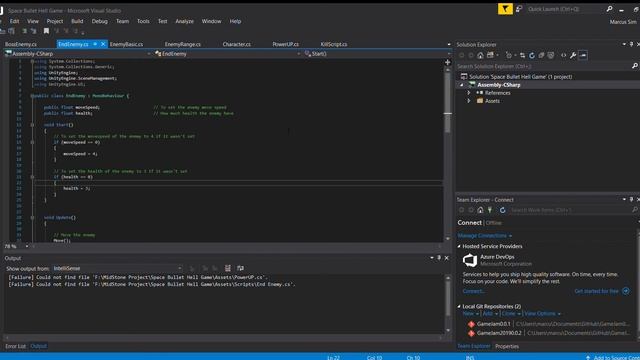
Task: Click the Team Explorer Refresh icon
Action: click(502, 210)
